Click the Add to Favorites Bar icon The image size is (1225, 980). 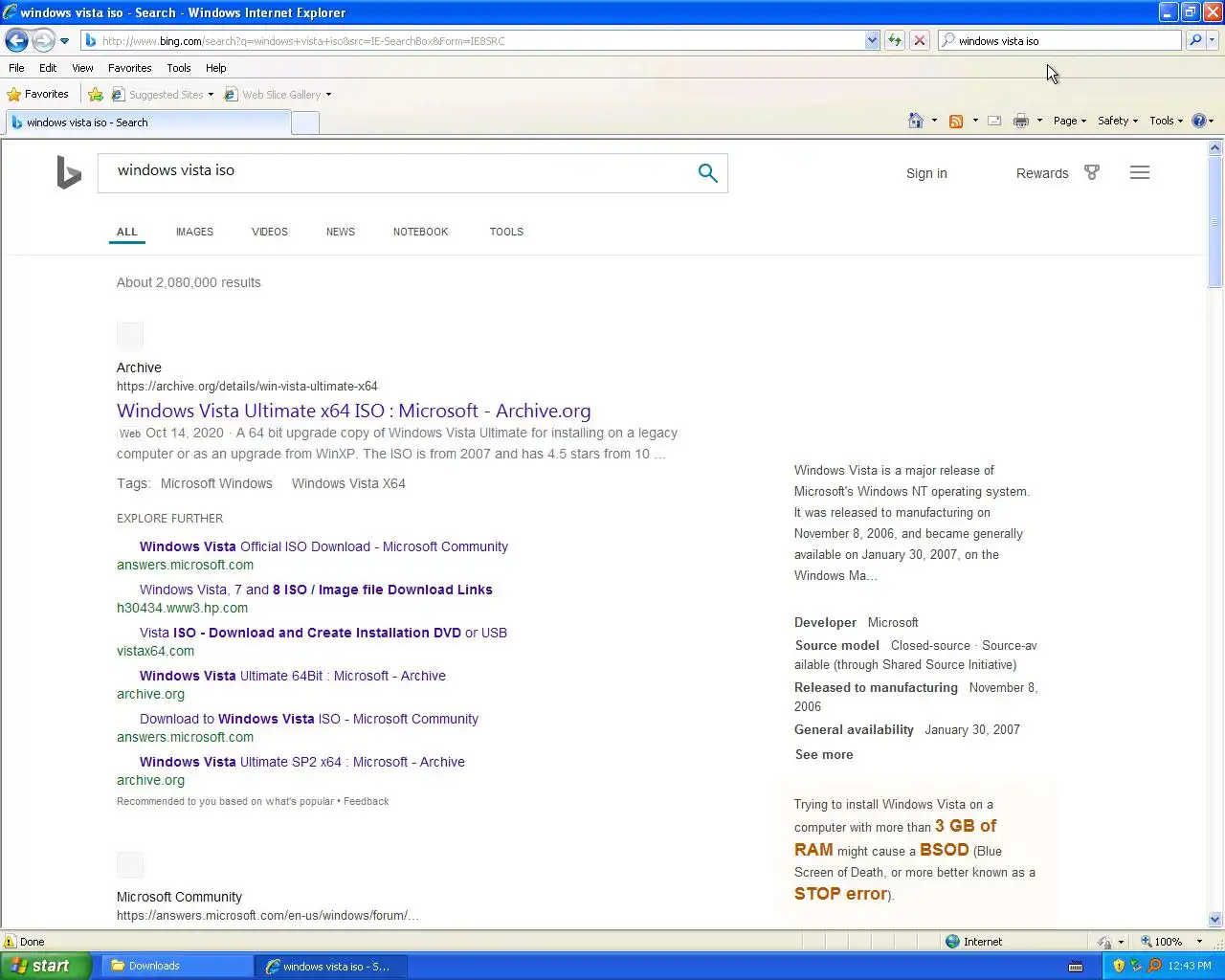pos(96,94)
